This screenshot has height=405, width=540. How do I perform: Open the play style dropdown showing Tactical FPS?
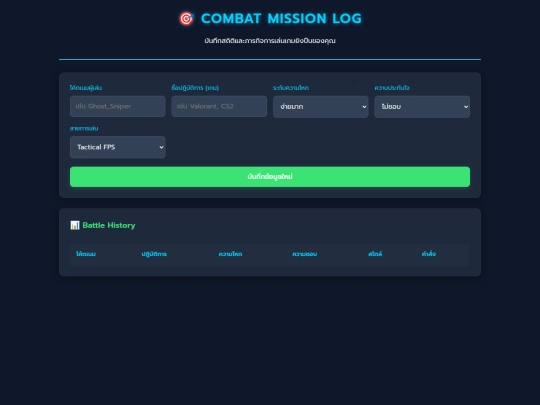[117, 147]
